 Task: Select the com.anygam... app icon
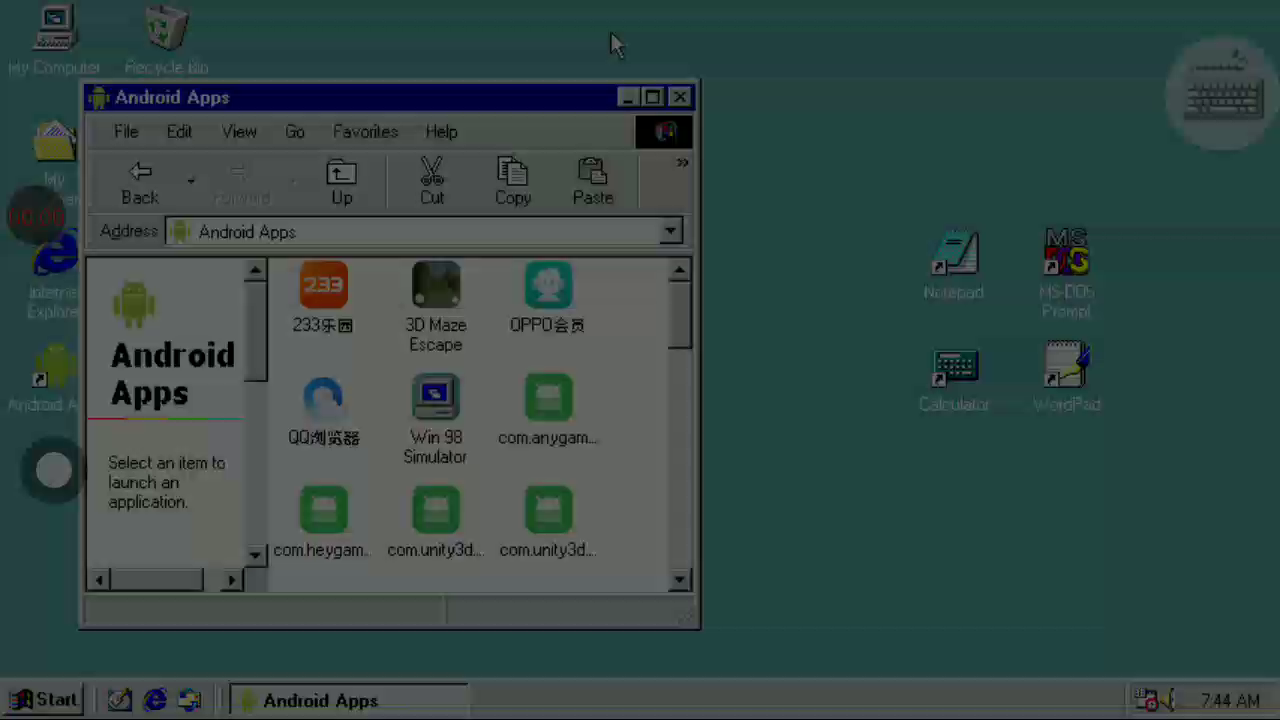548,399
